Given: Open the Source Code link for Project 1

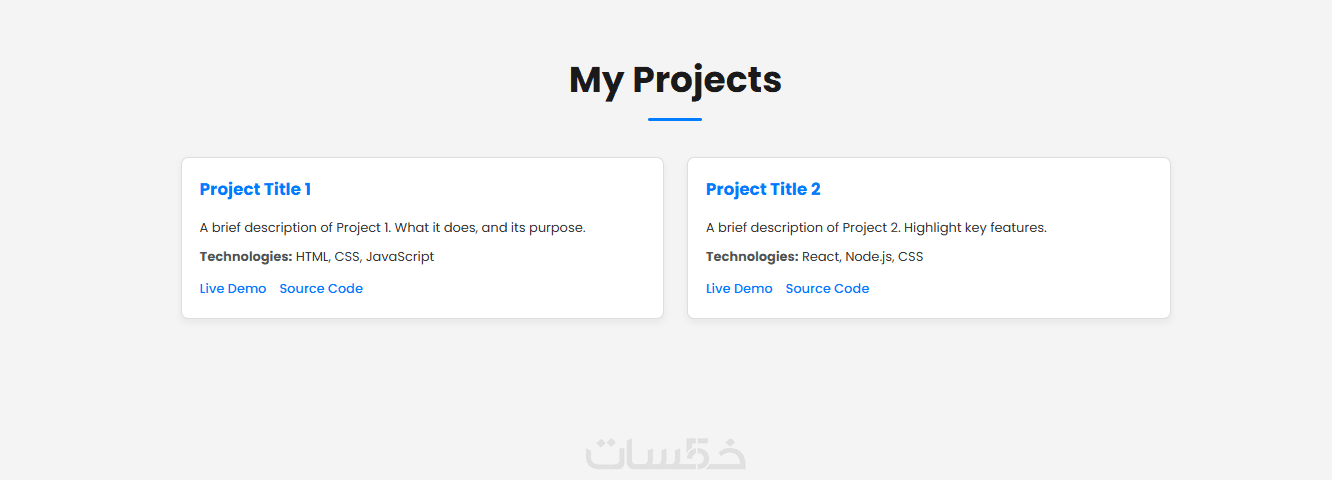Looking at the screenshot, I should 321,289.
